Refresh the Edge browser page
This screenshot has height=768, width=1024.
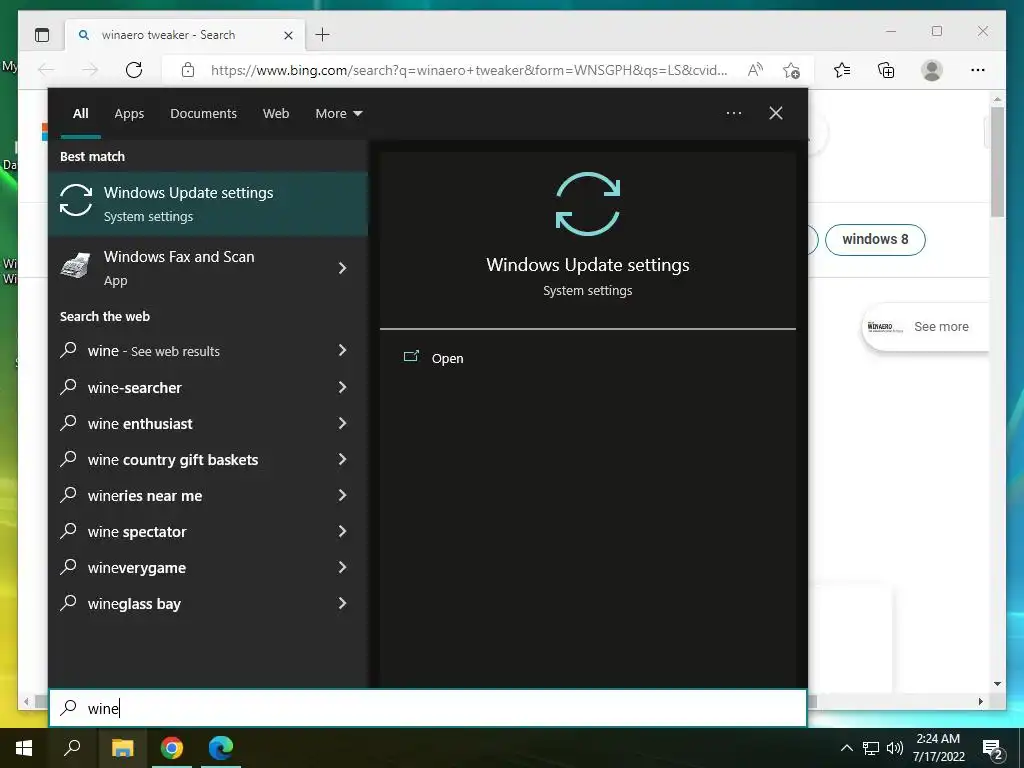(134, 70)
